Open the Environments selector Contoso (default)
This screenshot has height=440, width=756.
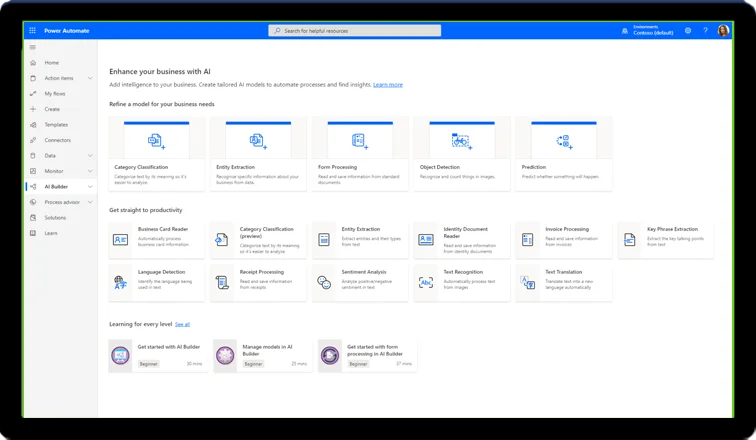[647, 31]
